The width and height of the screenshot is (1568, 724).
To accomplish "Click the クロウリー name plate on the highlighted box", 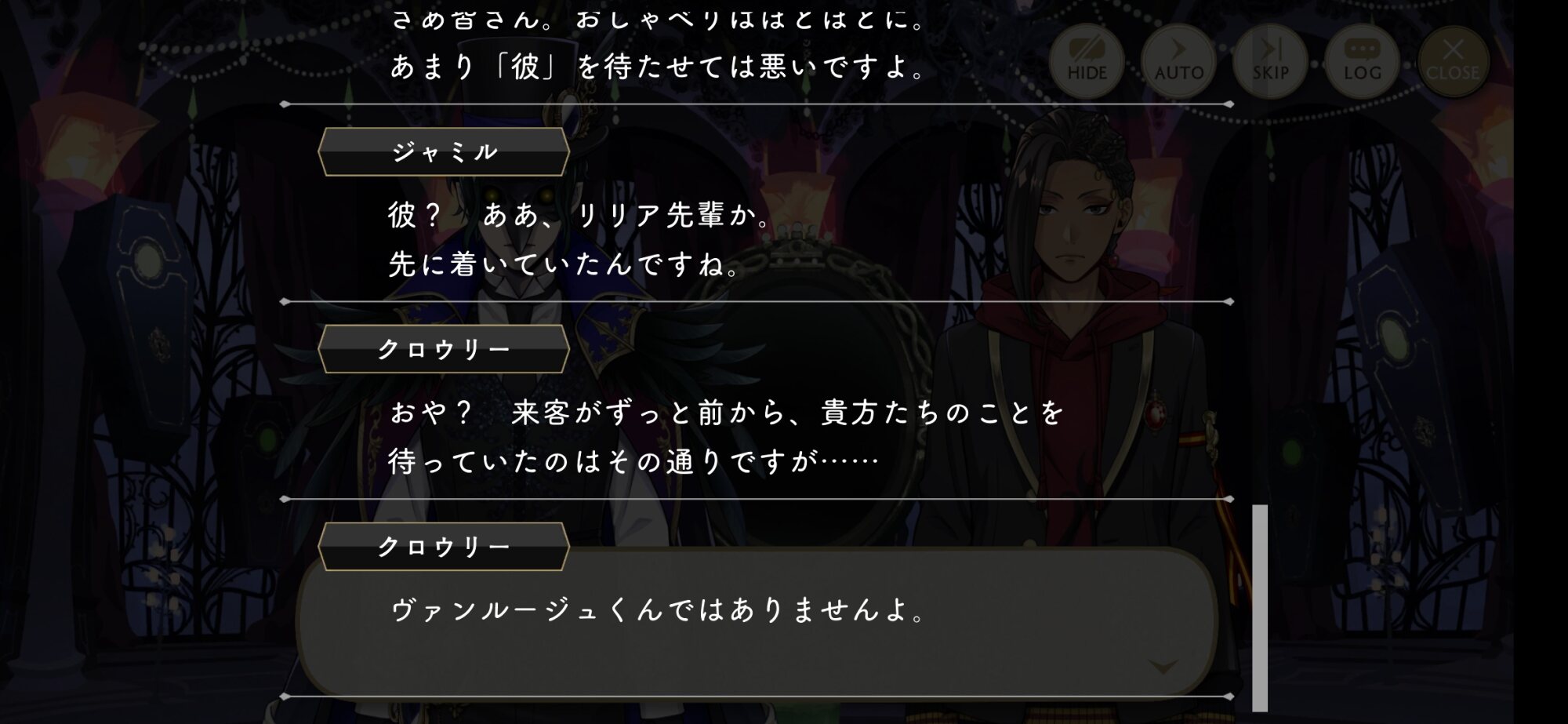I will coord(444,547).
